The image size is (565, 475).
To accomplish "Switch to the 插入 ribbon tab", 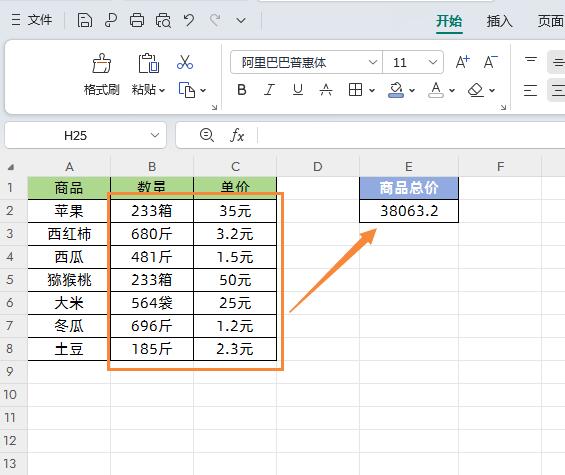I will [499, 21].
